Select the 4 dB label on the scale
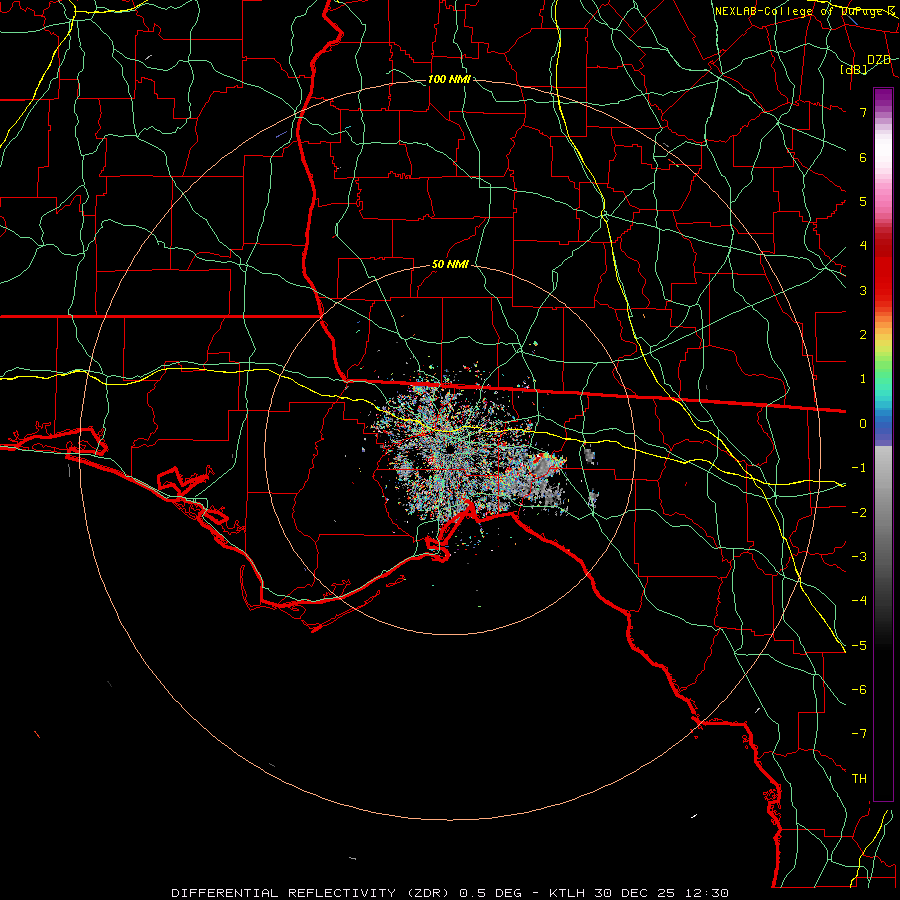The image size is (900, 900). [x=863, y=246]
